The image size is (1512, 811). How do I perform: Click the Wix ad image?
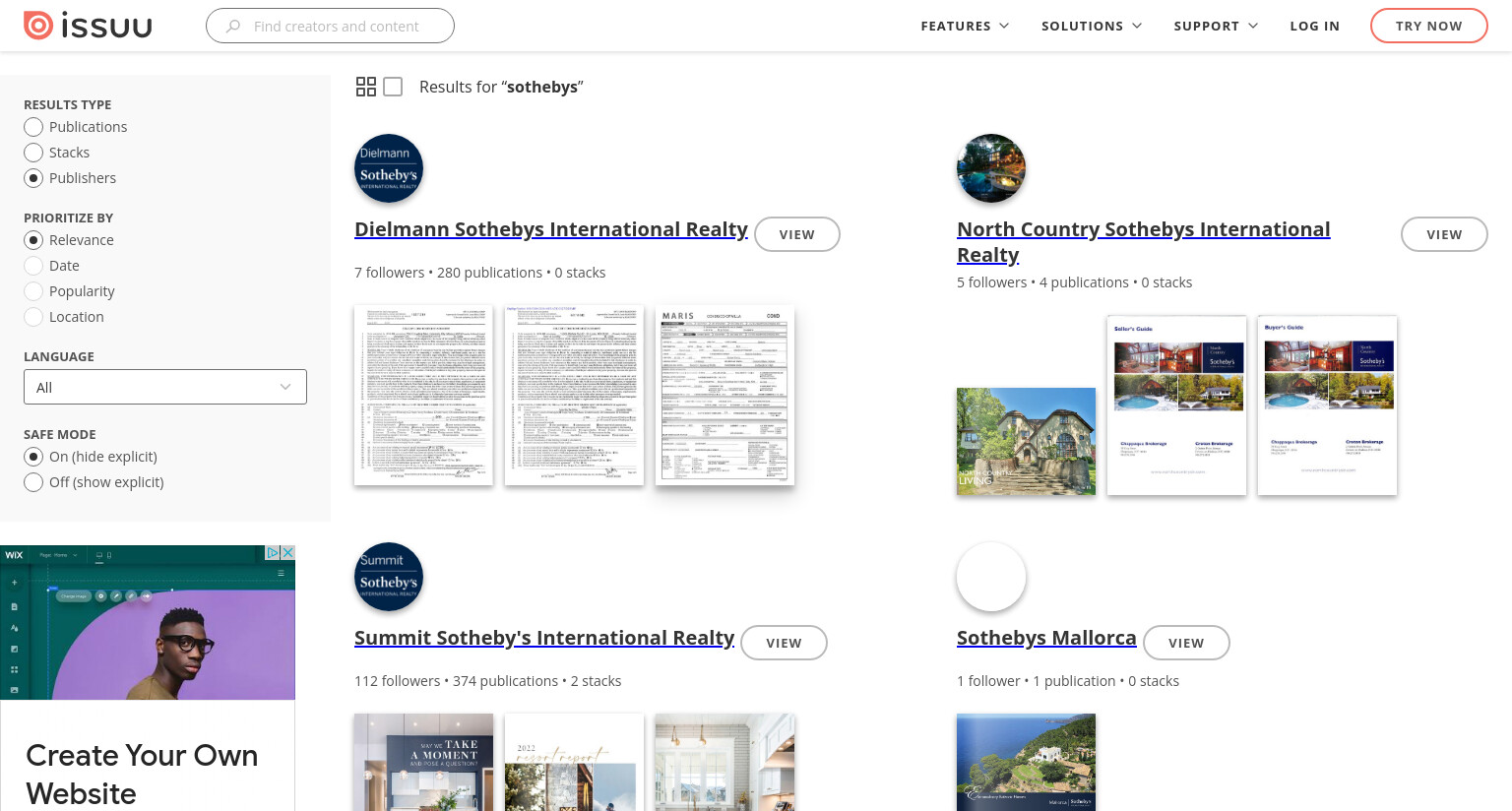pyautogui.click(x=148, y=622)
